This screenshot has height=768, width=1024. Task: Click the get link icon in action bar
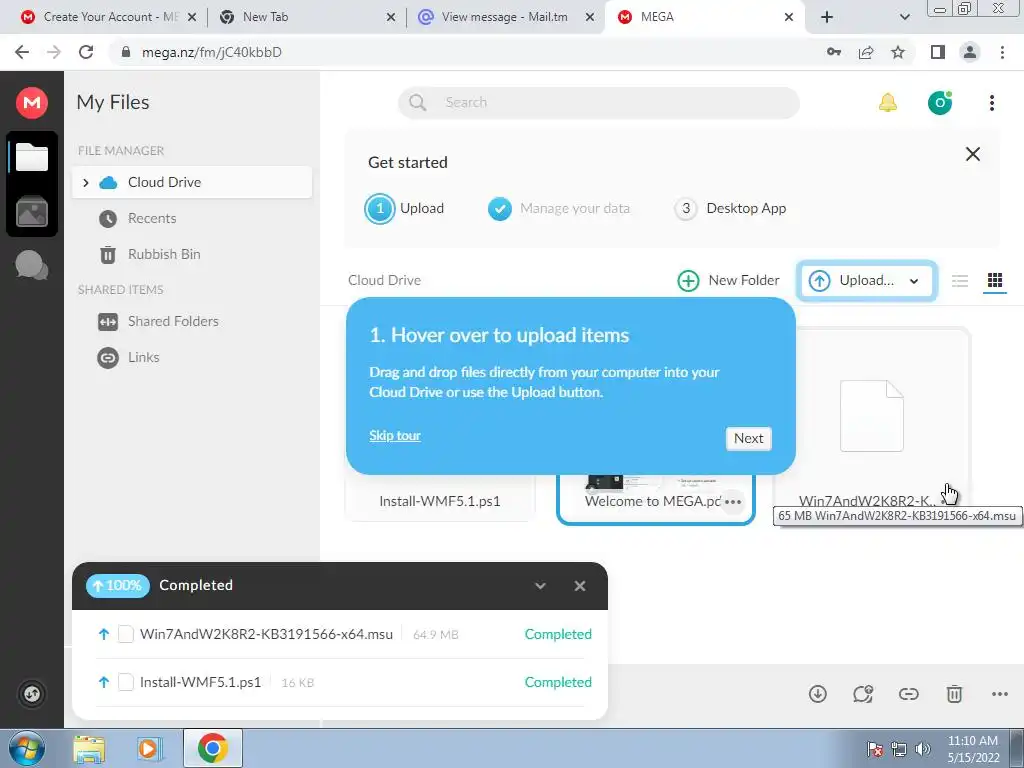[908, 694]
